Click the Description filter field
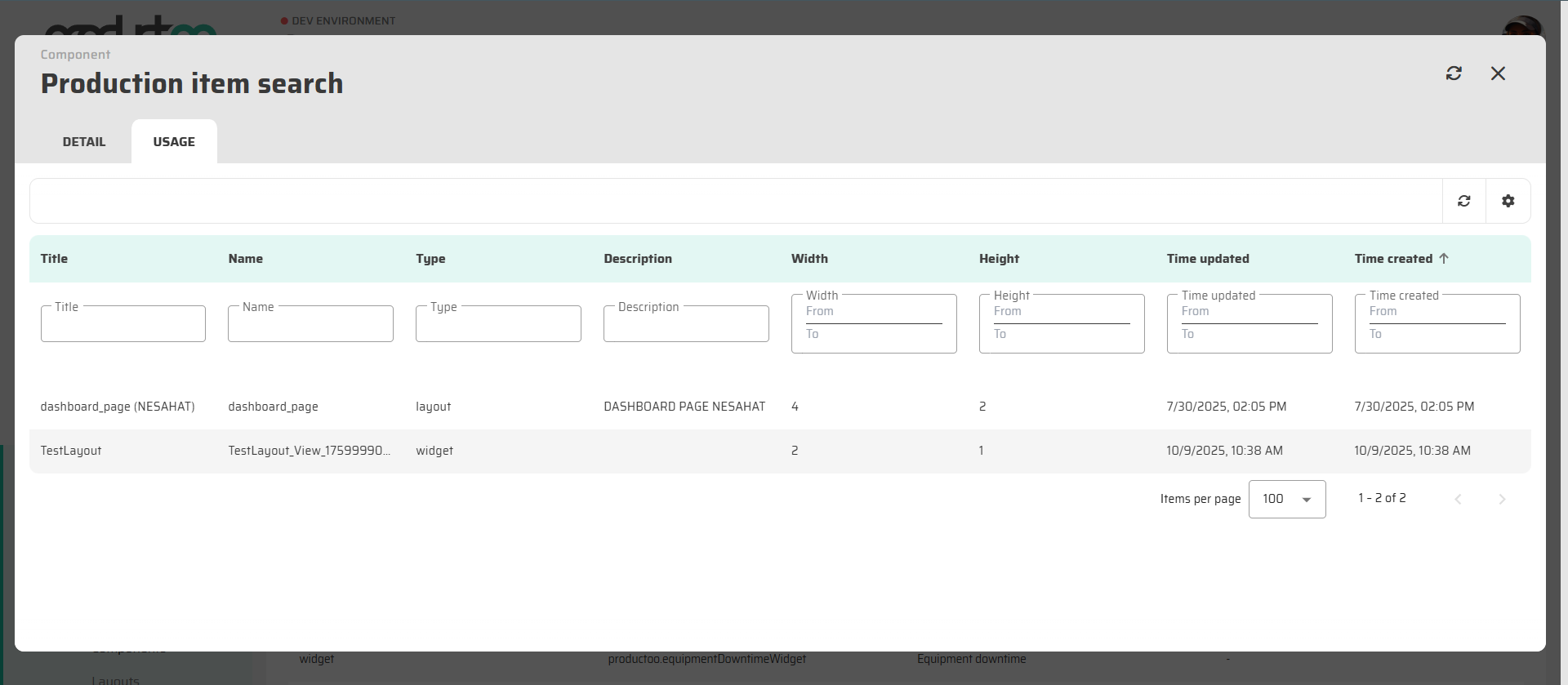This screenshot has width=1568, height=685. [686, 325]
